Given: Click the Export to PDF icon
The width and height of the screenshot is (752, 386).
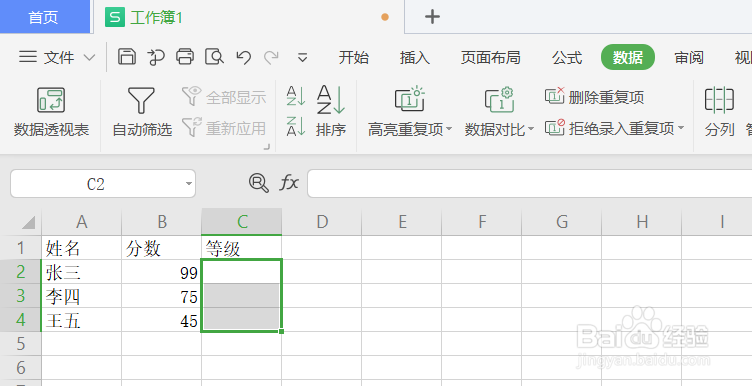Looking at the screenshot, I should click(x=155, y=57).
